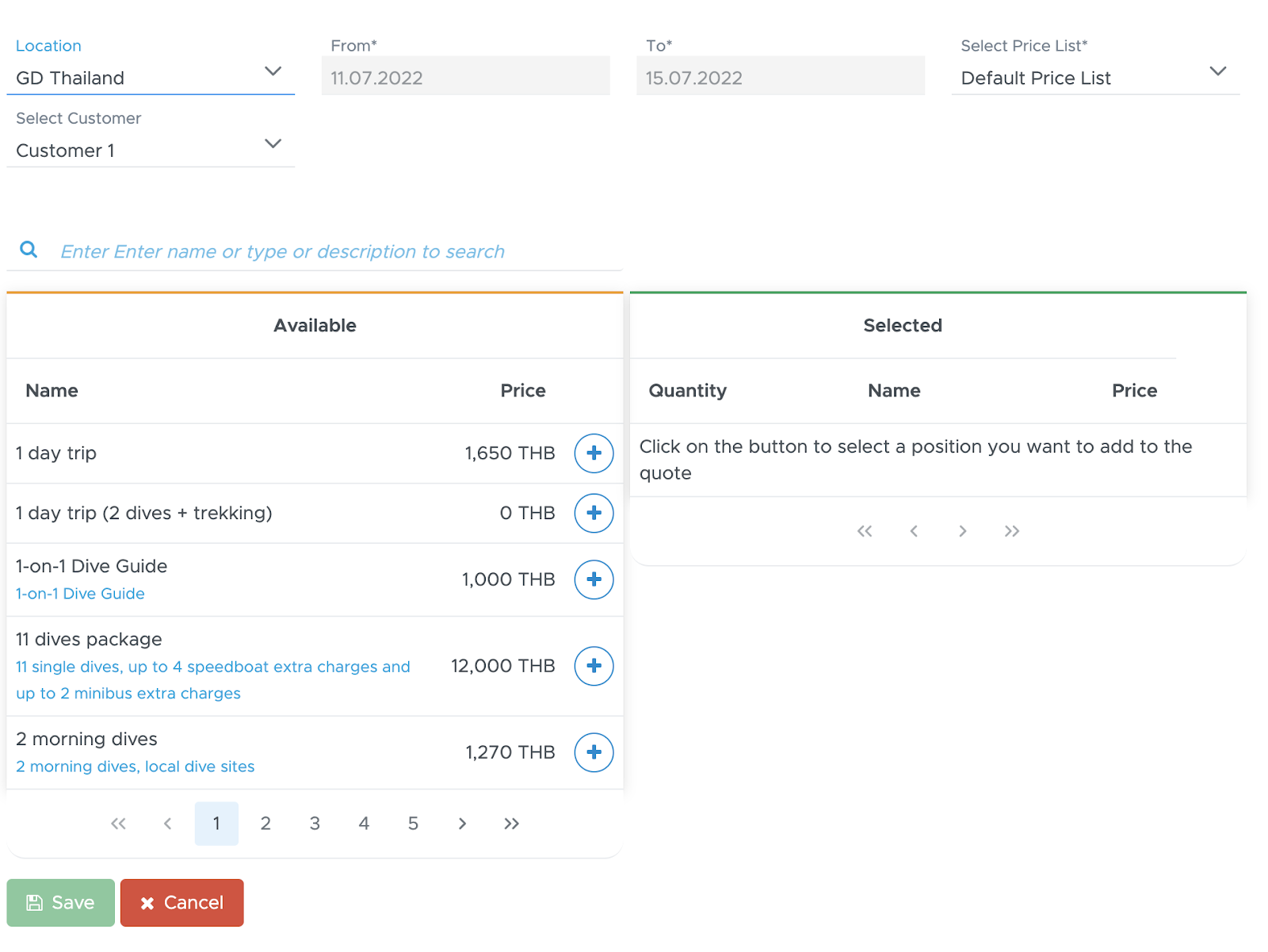Click the From date field
This screenshot has height=952, width=1268.
466,76
